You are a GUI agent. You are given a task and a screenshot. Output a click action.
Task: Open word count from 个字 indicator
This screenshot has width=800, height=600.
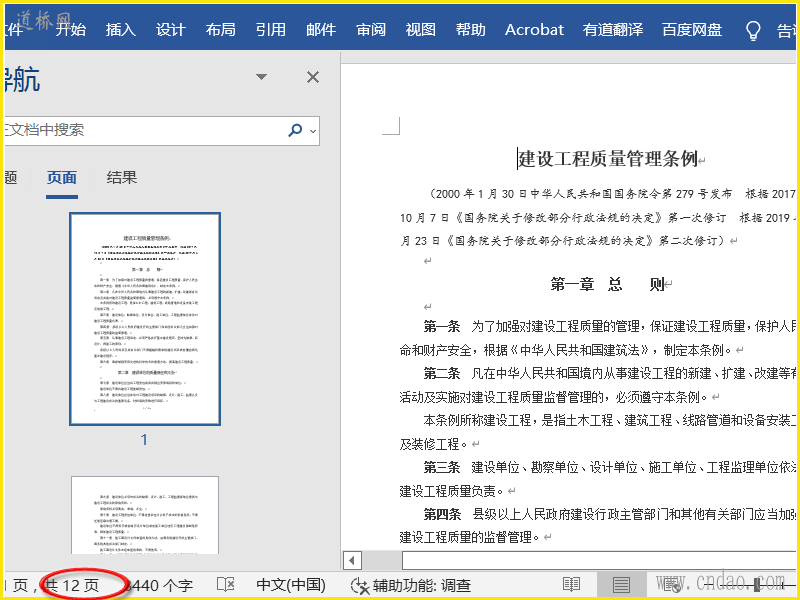point(159,585)
